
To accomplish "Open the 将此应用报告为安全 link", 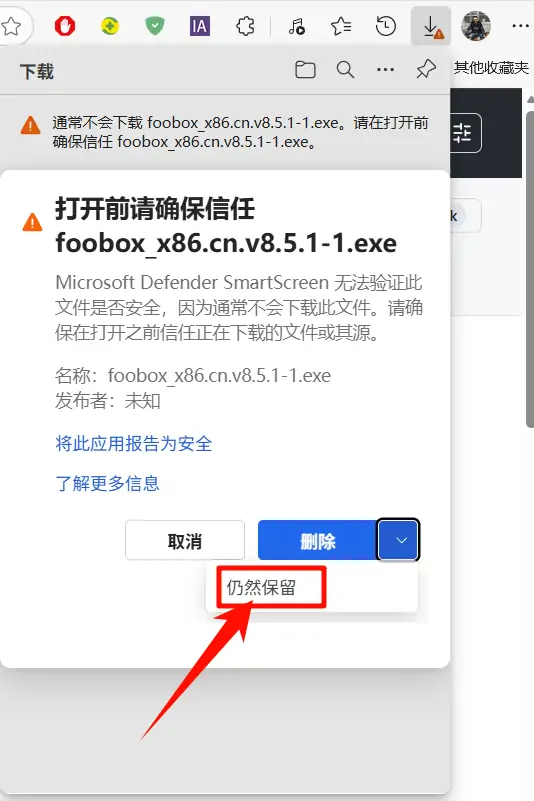I will [x=134, y=443].
